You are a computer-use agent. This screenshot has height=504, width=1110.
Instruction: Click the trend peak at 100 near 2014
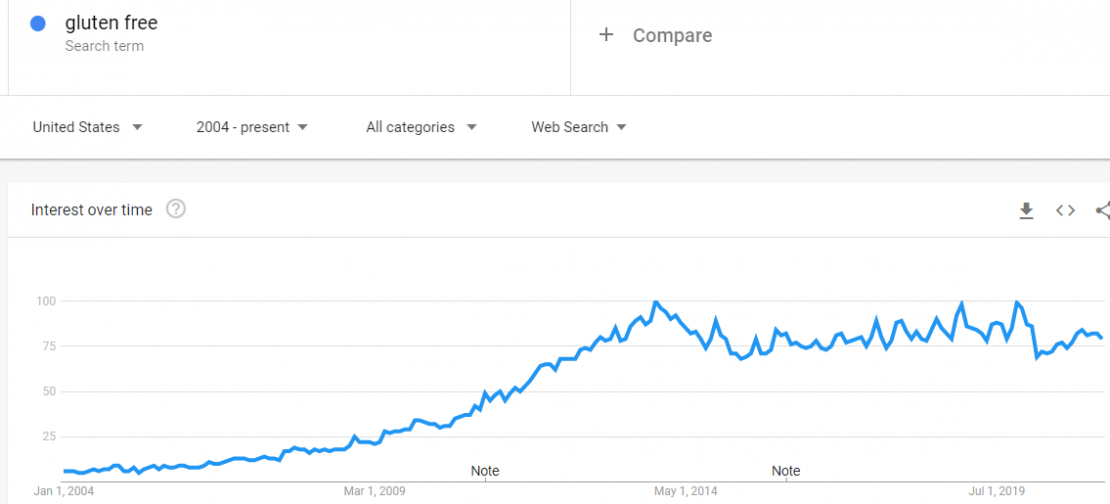pyautogui.click(x=656, y=302)
